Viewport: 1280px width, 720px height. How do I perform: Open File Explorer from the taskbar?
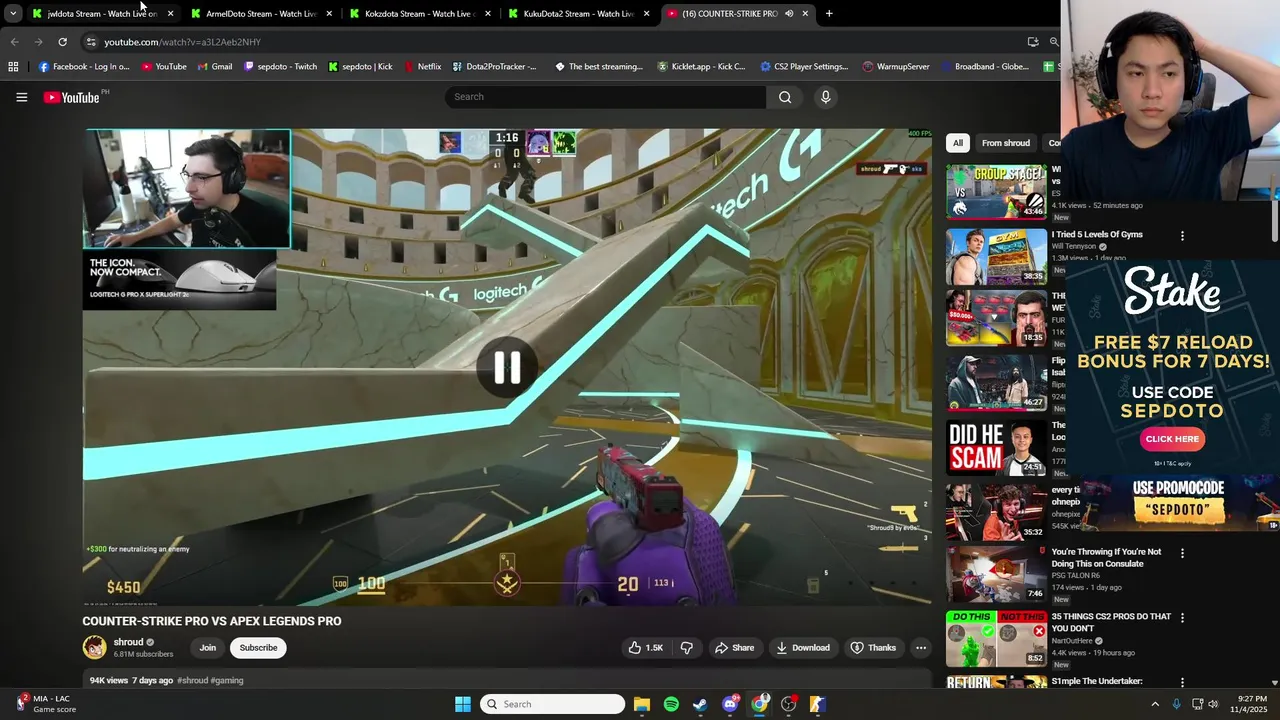[x=642, y=704]
